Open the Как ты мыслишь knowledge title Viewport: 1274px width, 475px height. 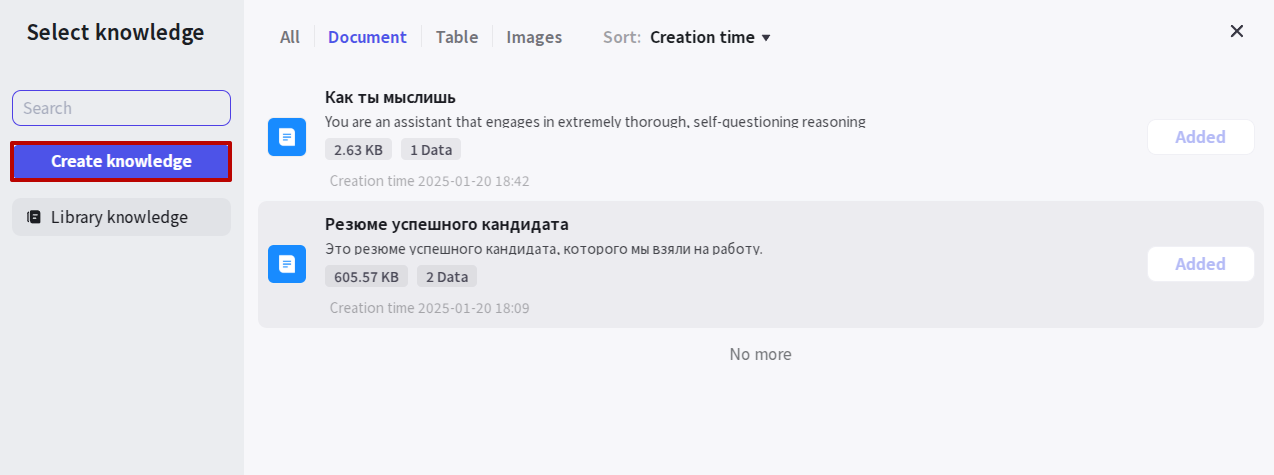[x=390, y=97]
